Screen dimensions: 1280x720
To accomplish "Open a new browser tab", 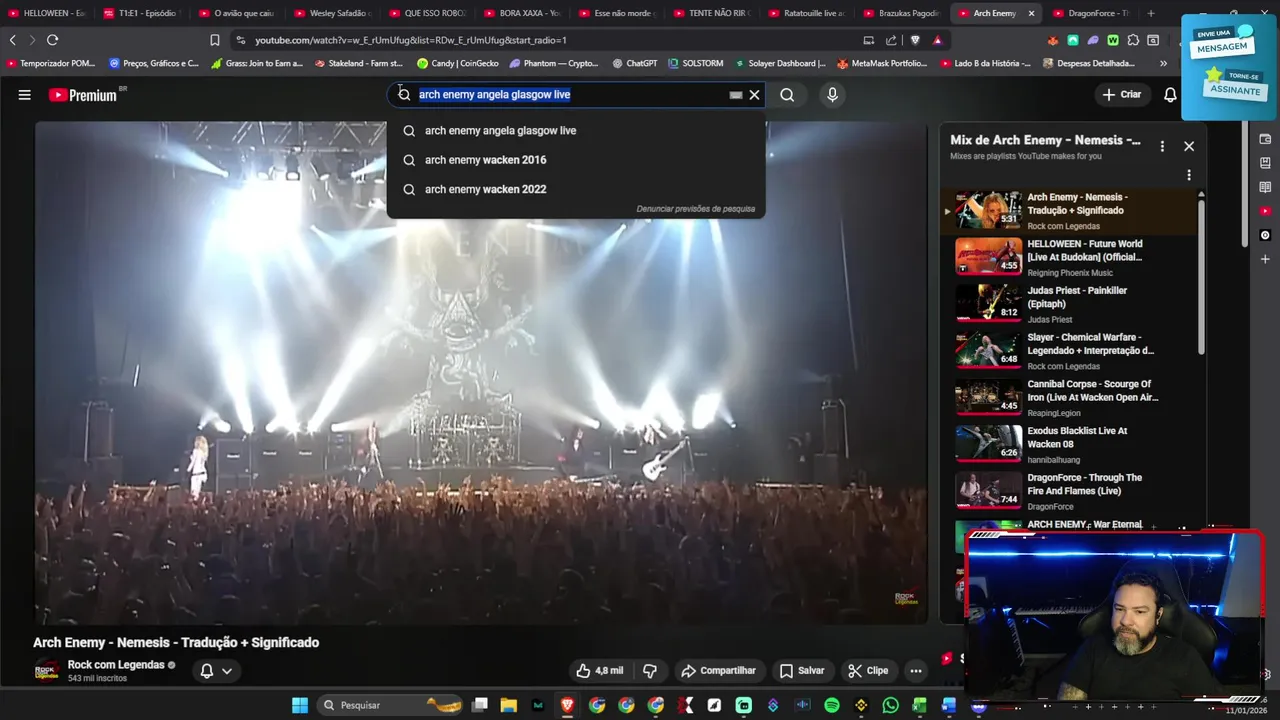I will [1151, 13].
